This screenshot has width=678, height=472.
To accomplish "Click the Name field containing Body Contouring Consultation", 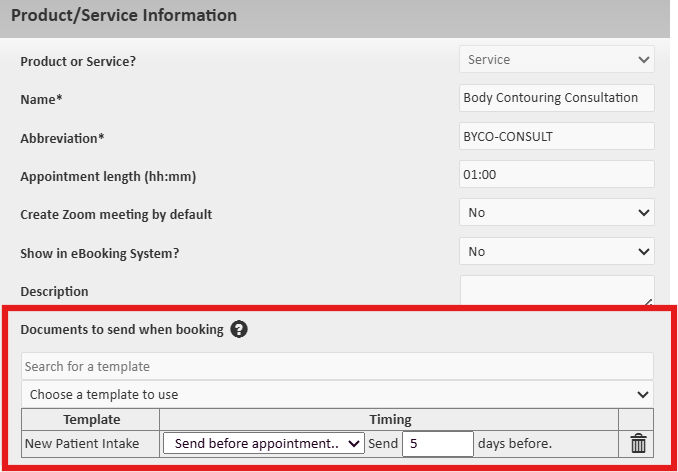I will coord(556,98).
